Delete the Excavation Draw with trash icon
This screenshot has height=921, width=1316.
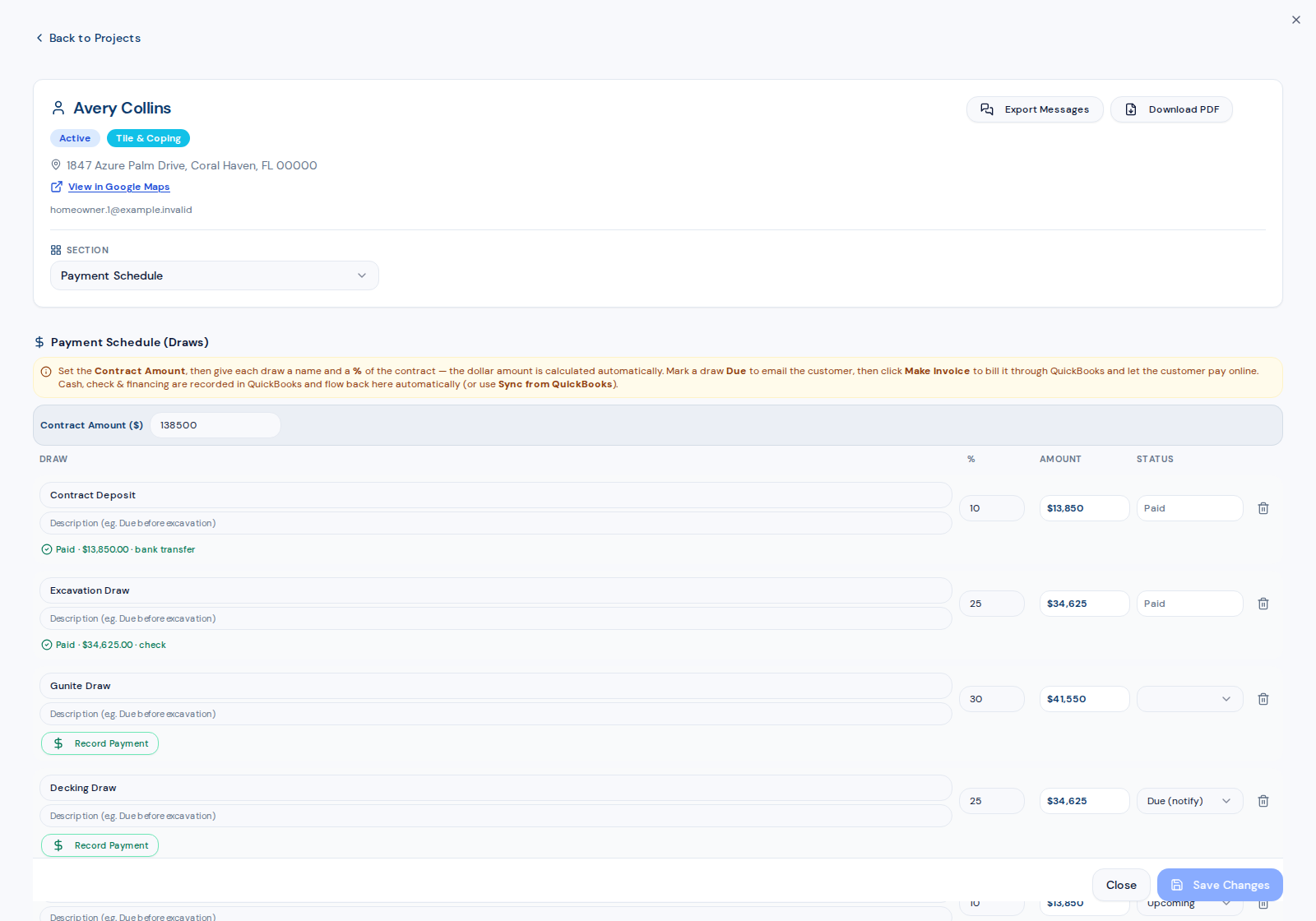tap(1263, 604)
